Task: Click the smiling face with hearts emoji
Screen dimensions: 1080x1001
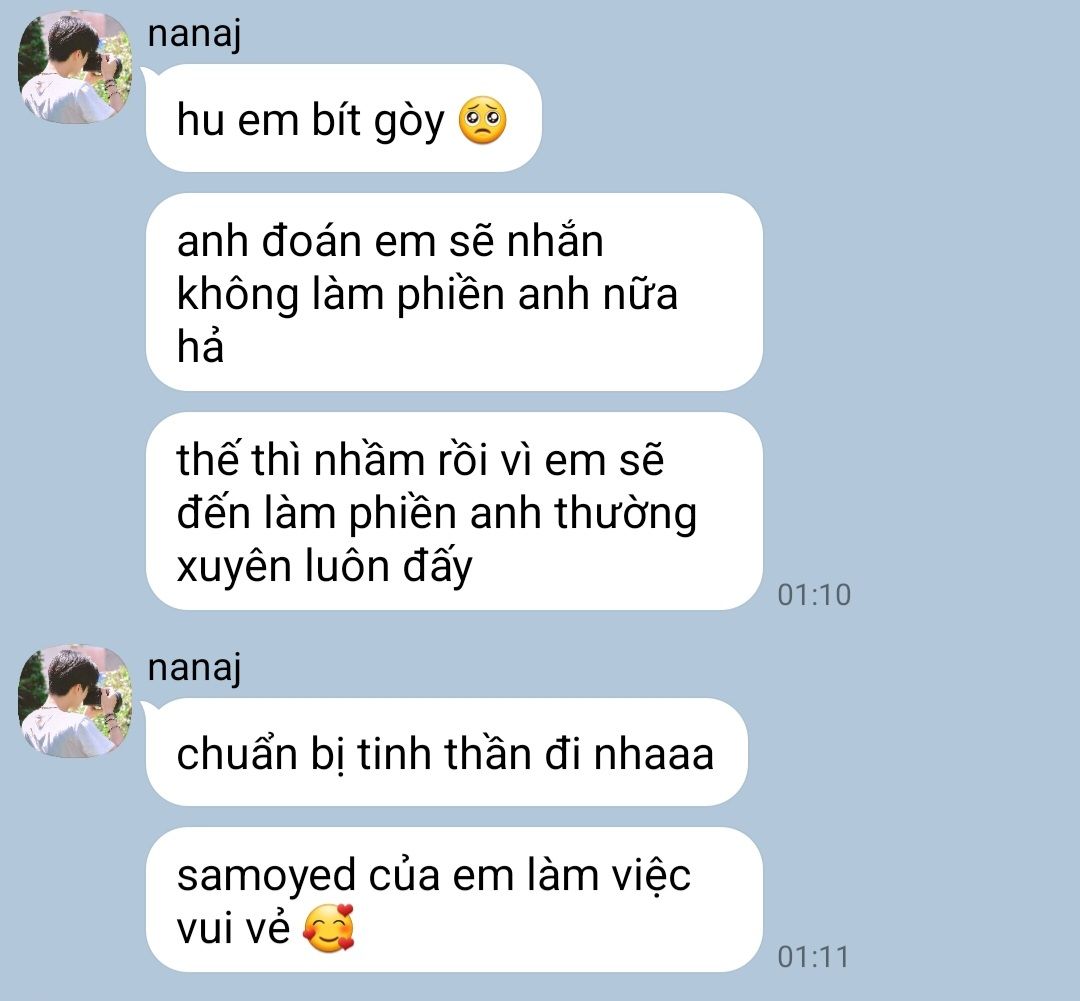Action: coord(329,928)
